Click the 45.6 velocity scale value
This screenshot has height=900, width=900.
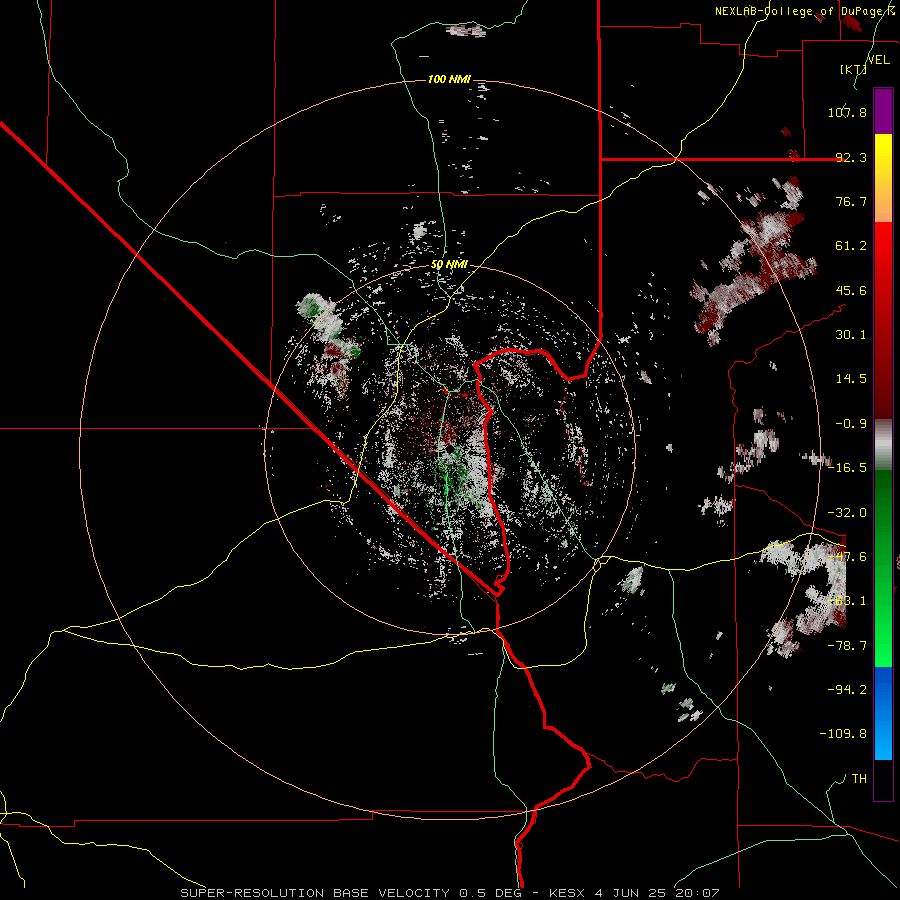pos(851,290)
